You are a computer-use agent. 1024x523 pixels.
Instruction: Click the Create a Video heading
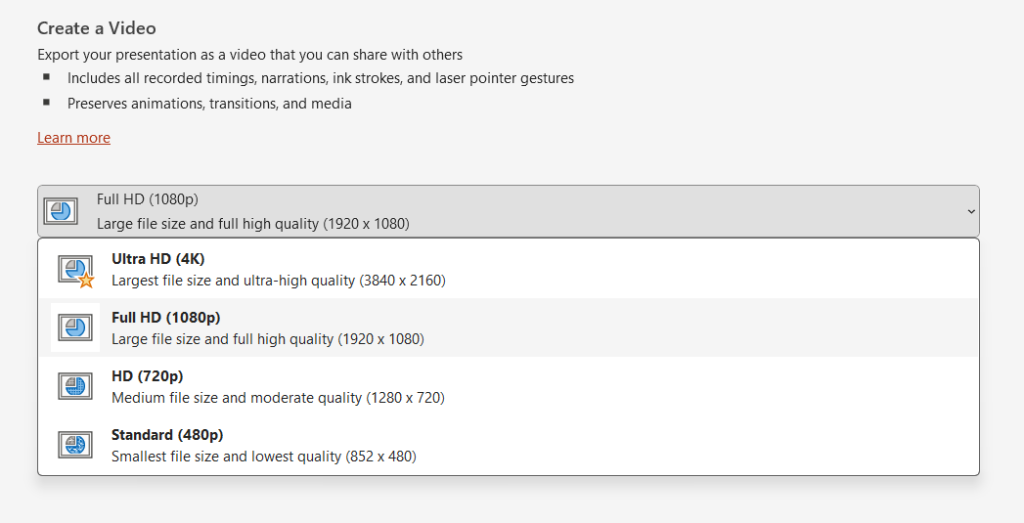point(97,28)
